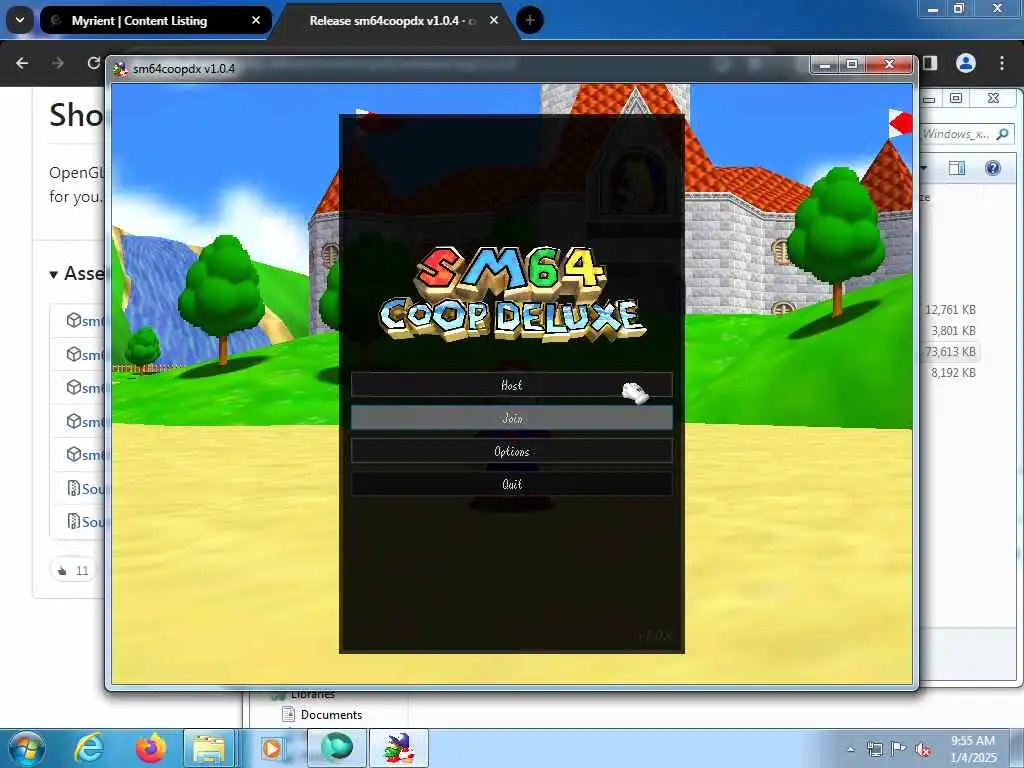Open the taskbar clock showing 9:55 AM
Screen dimensions: 1024x768
(973, 749)
